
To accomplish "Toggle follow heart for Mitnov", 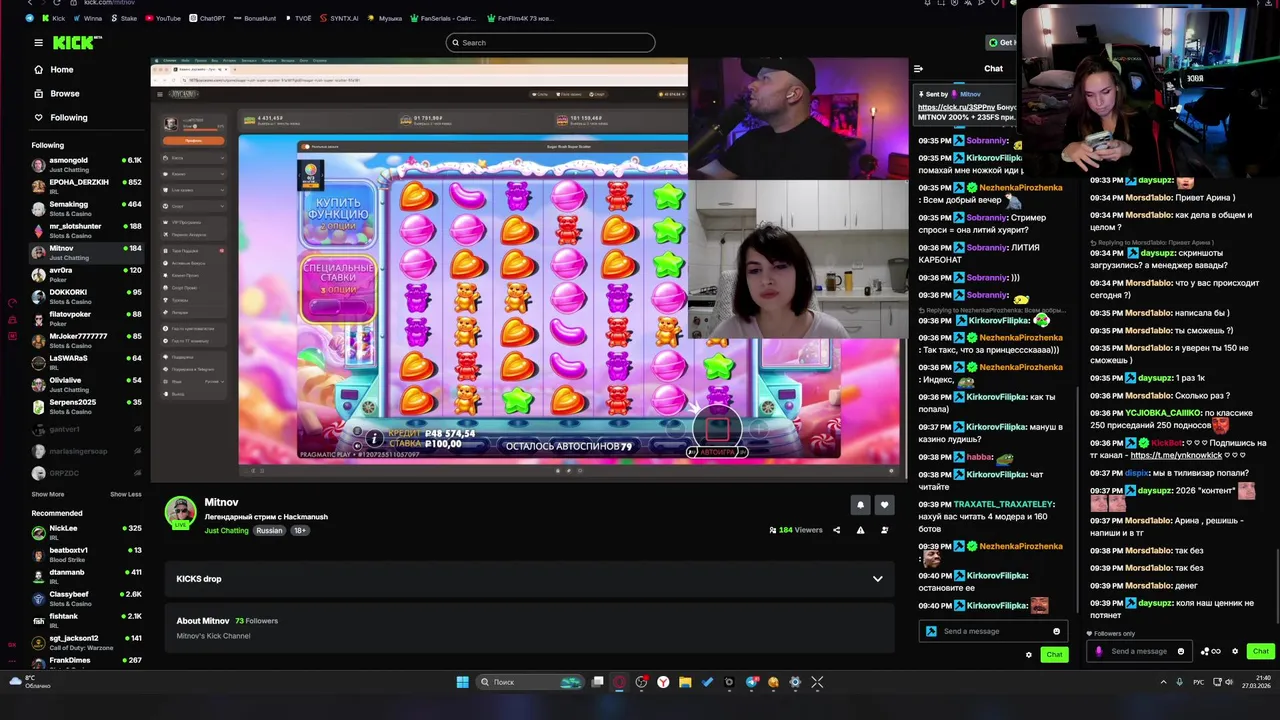I will 884,505.
